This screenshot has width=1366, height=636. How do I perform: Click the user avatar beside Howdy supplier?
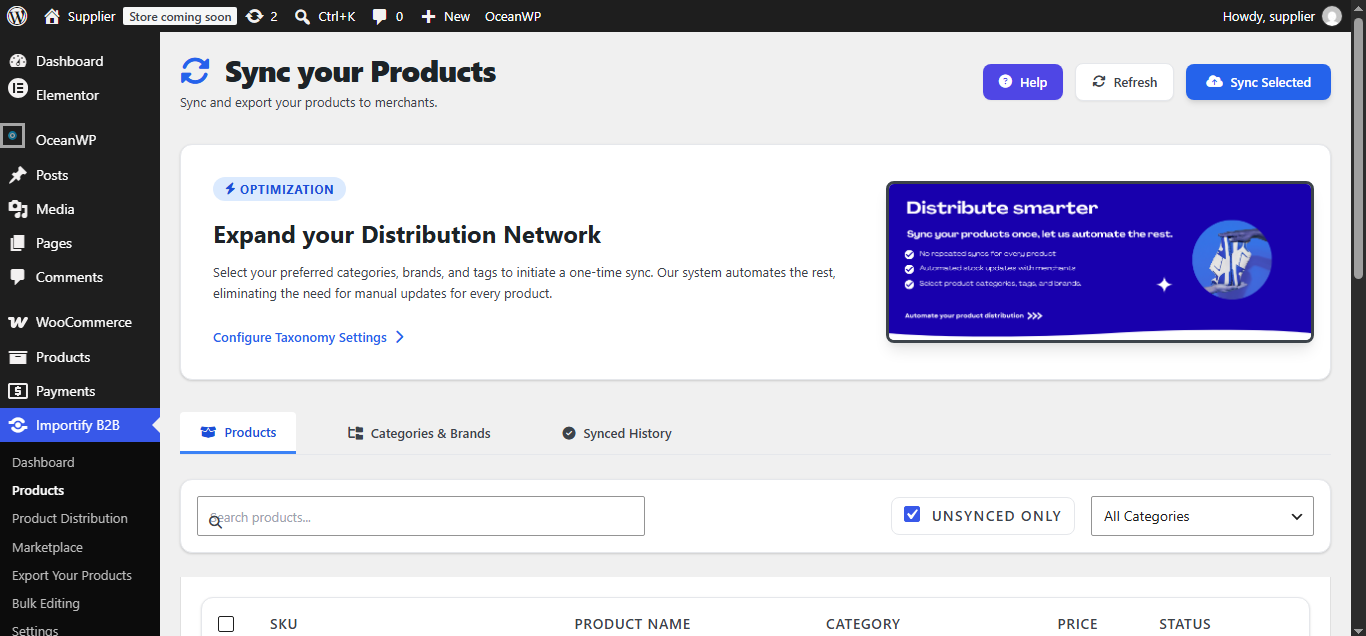(x=1332, y=16)
